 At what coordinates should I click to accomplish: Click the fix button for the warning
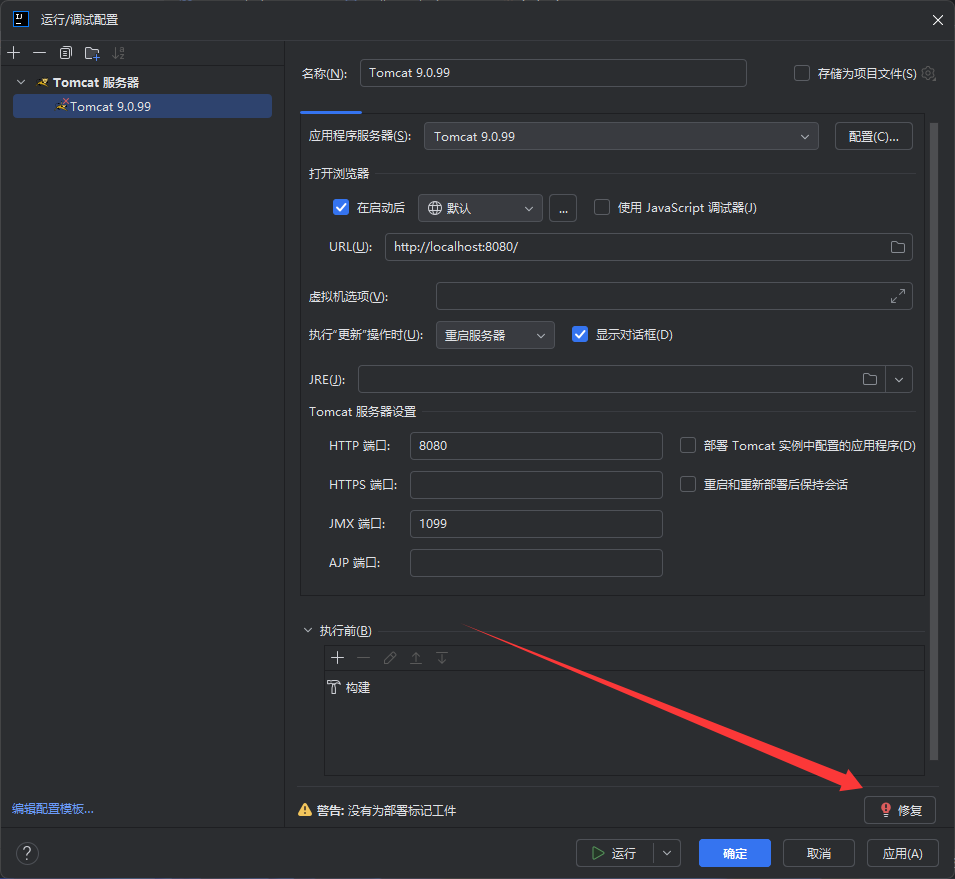[900, 810]
